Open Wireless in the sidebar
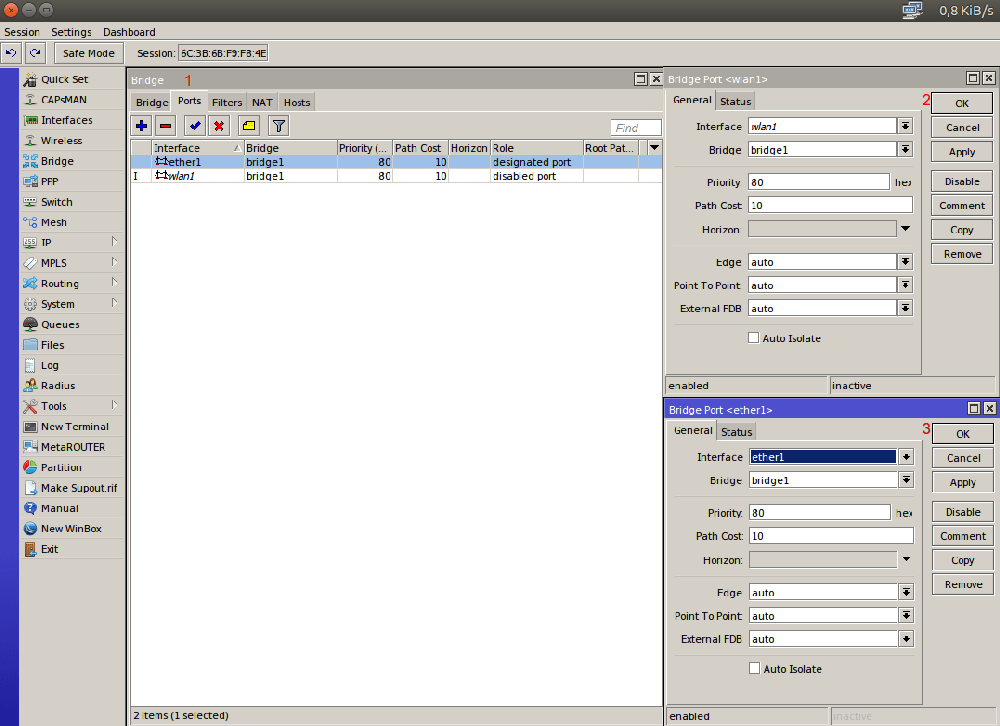This screenshot has width=1000, height=726. pyautogui.click(x=61, y=141)
